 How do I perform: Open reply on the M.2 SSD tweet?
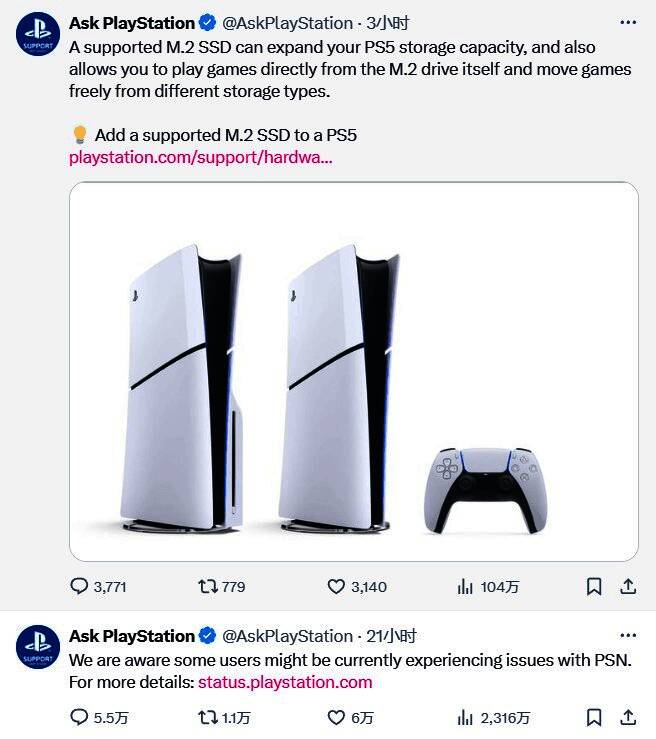click(x=98, y=586)
